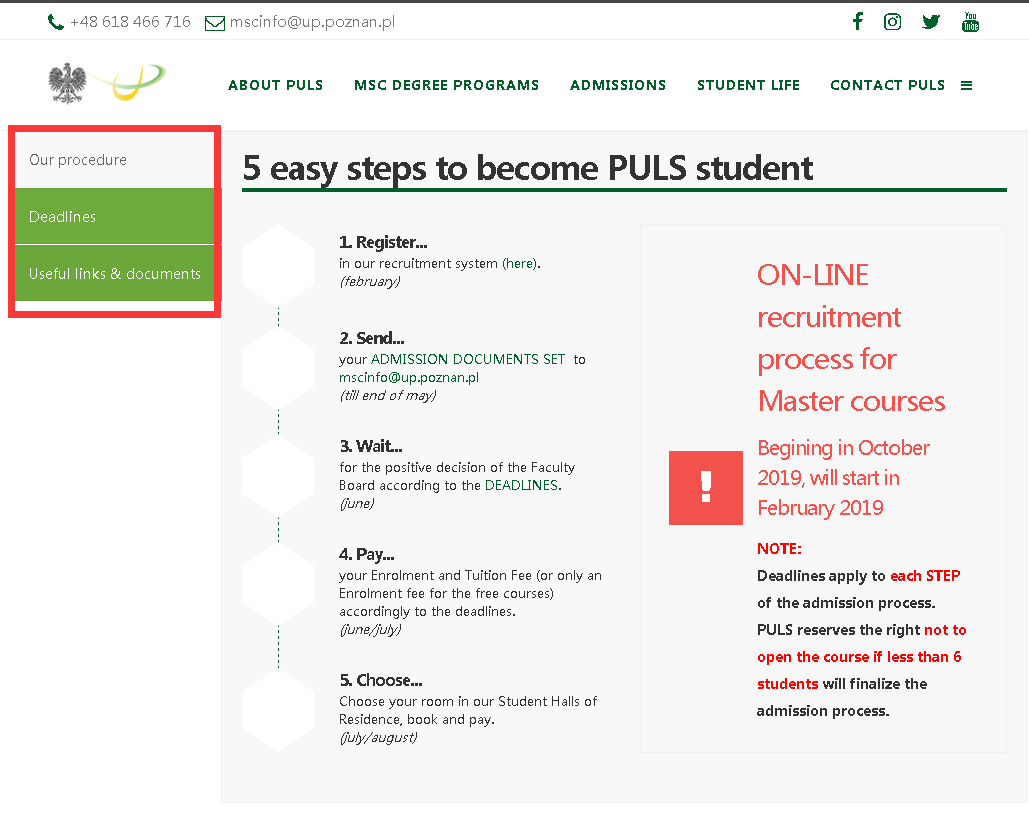
Task: Click the red 'each STEP' text
Action: click(x=925, y=576)
